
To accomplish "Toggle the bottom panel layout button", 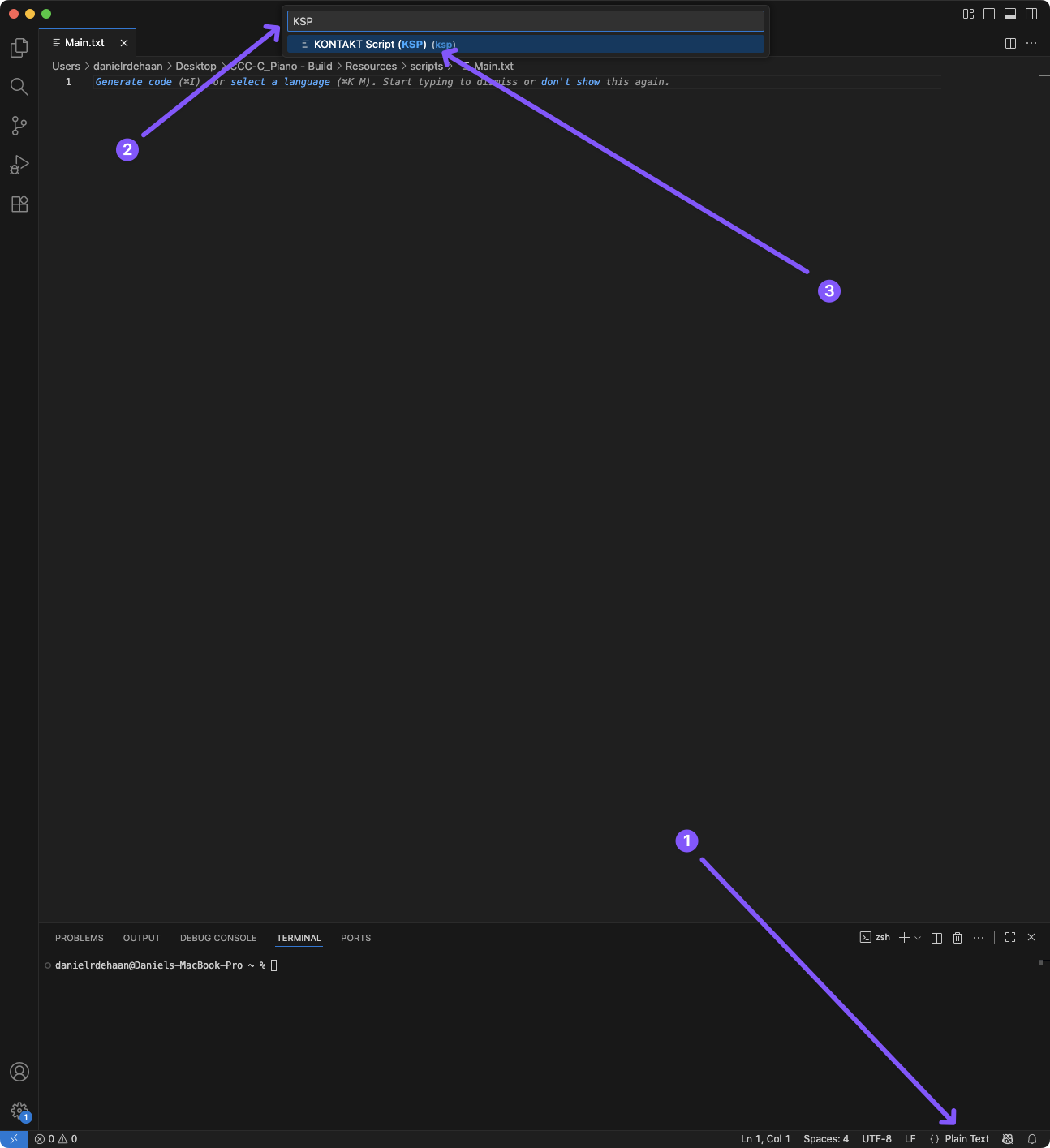I will click(x=1010, y=14).
